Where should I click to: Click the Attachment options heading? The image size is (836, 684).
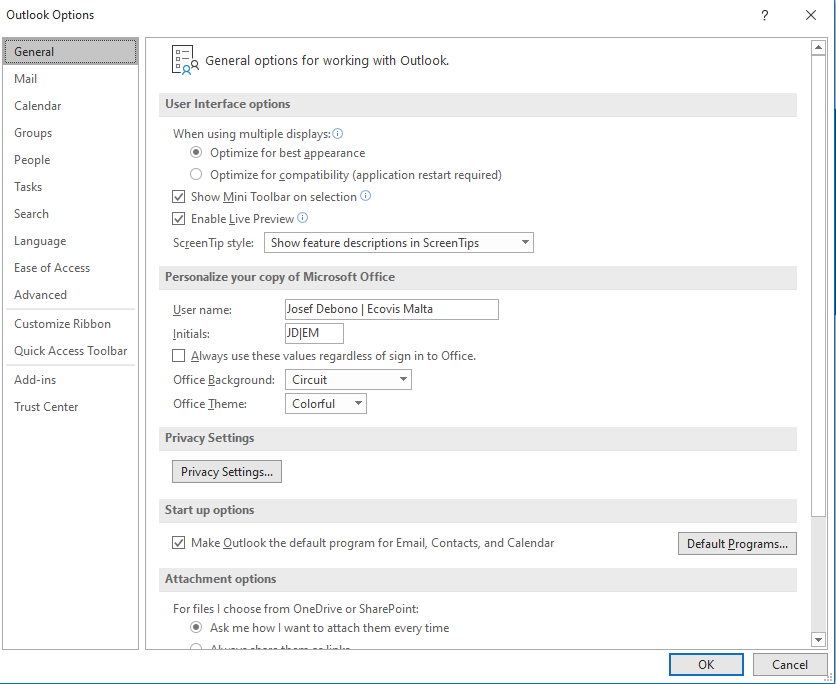click(220, 579)
